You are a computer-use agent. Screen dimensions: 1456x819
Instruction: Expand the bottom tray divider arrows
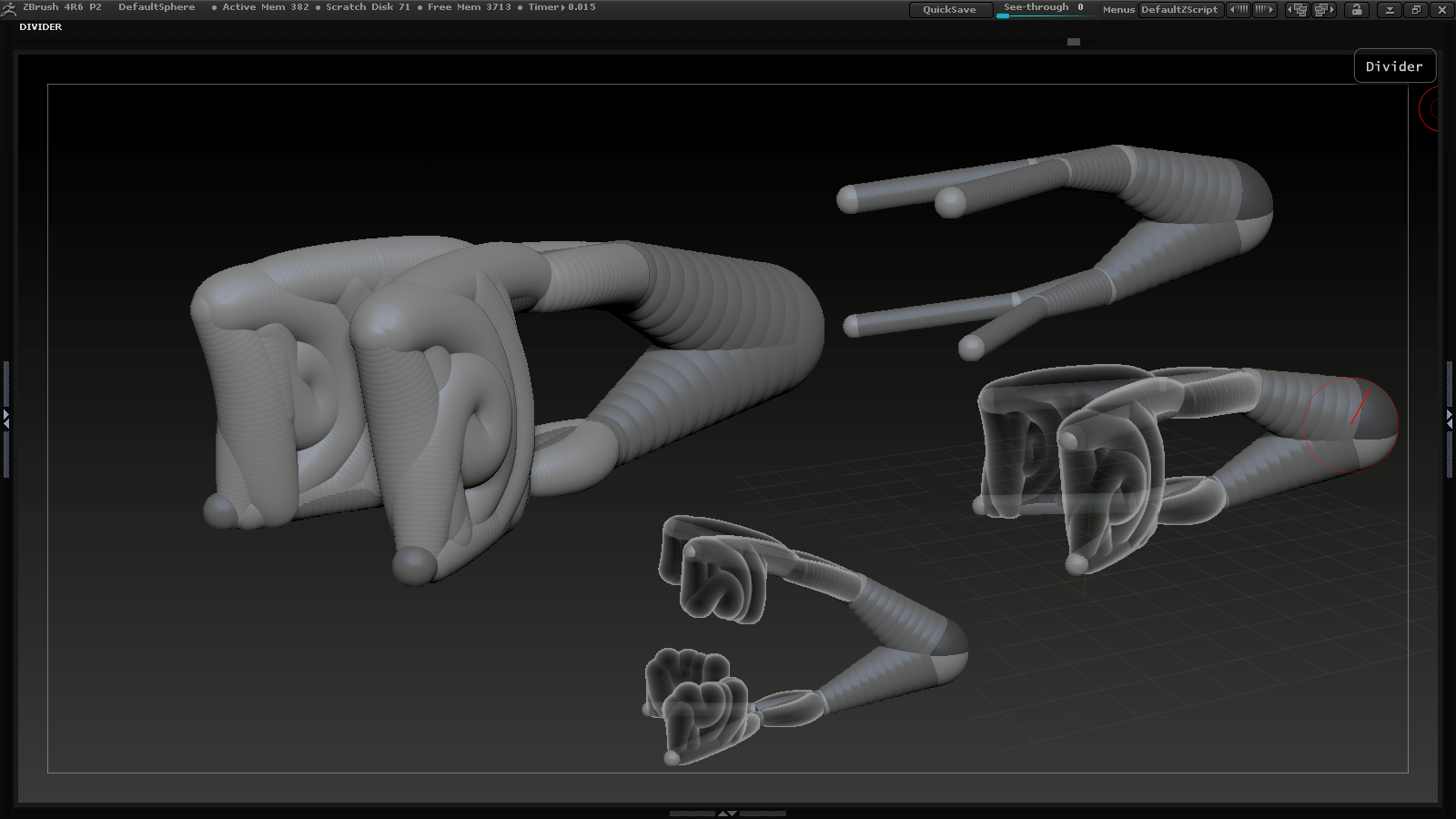click(x=727, y=814)
